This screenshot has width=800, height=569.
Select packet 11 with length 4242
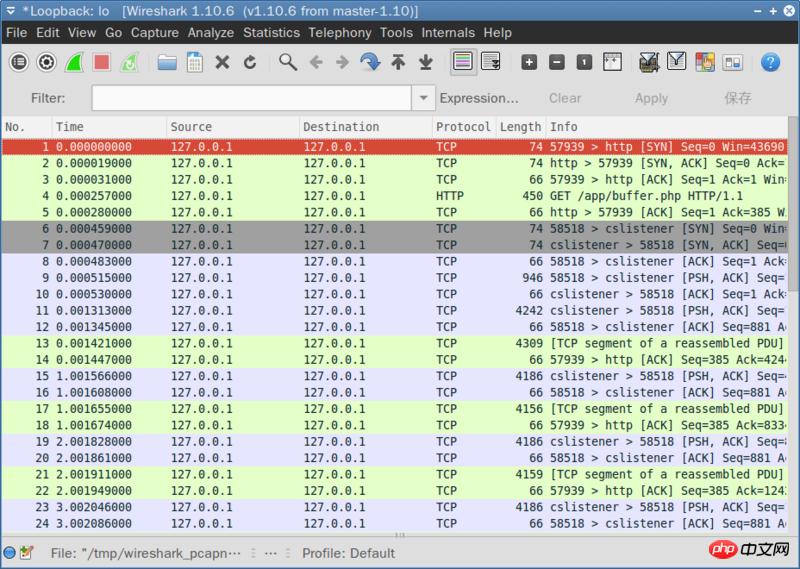click(x=394, y=311)
